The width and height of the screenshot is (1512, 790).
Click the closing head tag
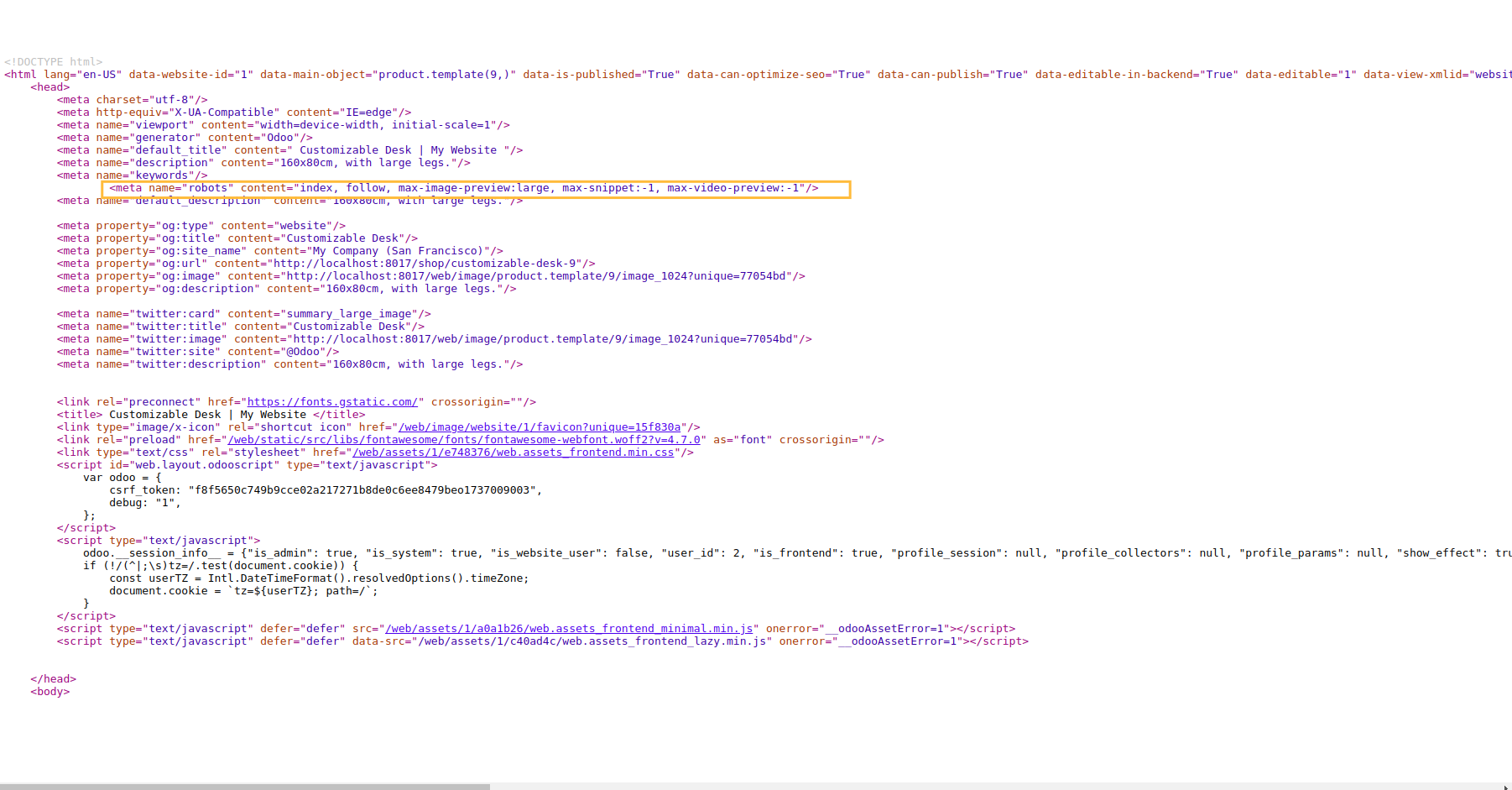tap(54, 679)
